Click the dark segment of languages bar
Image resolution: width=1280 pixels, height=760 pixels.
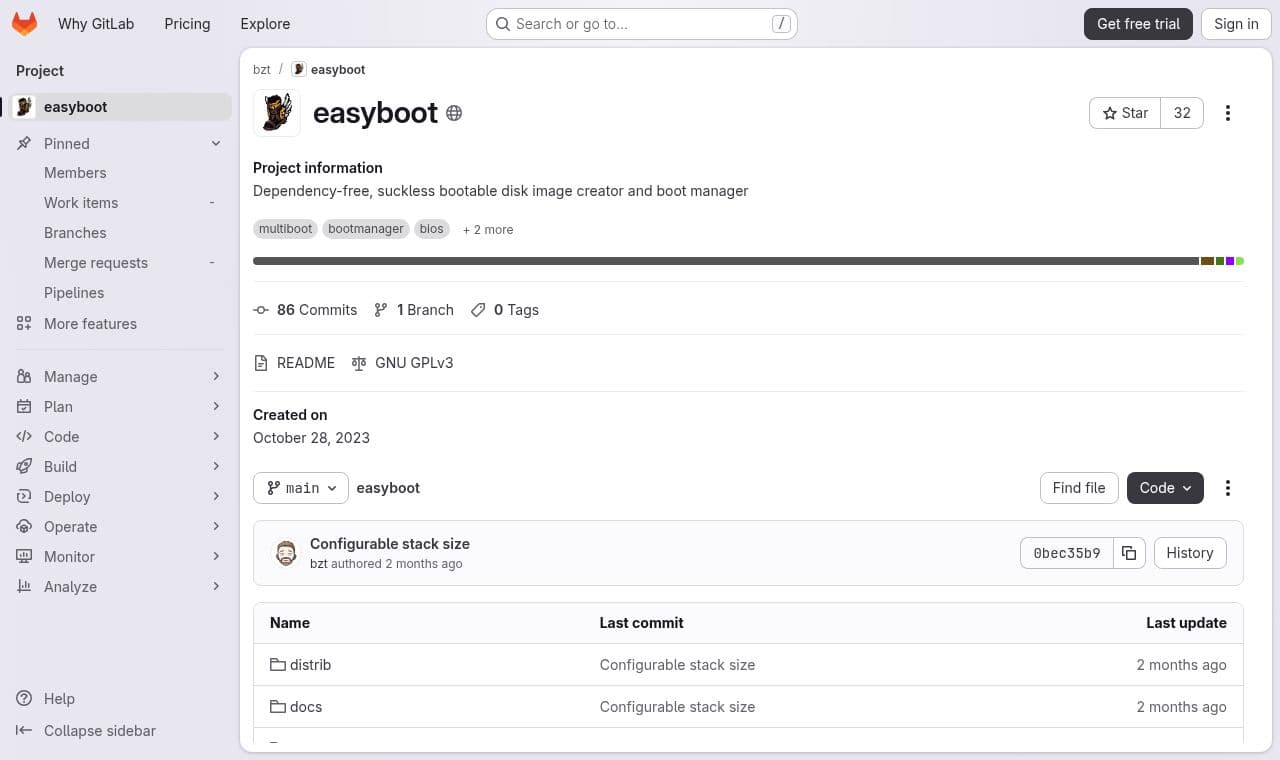(726, 261)
